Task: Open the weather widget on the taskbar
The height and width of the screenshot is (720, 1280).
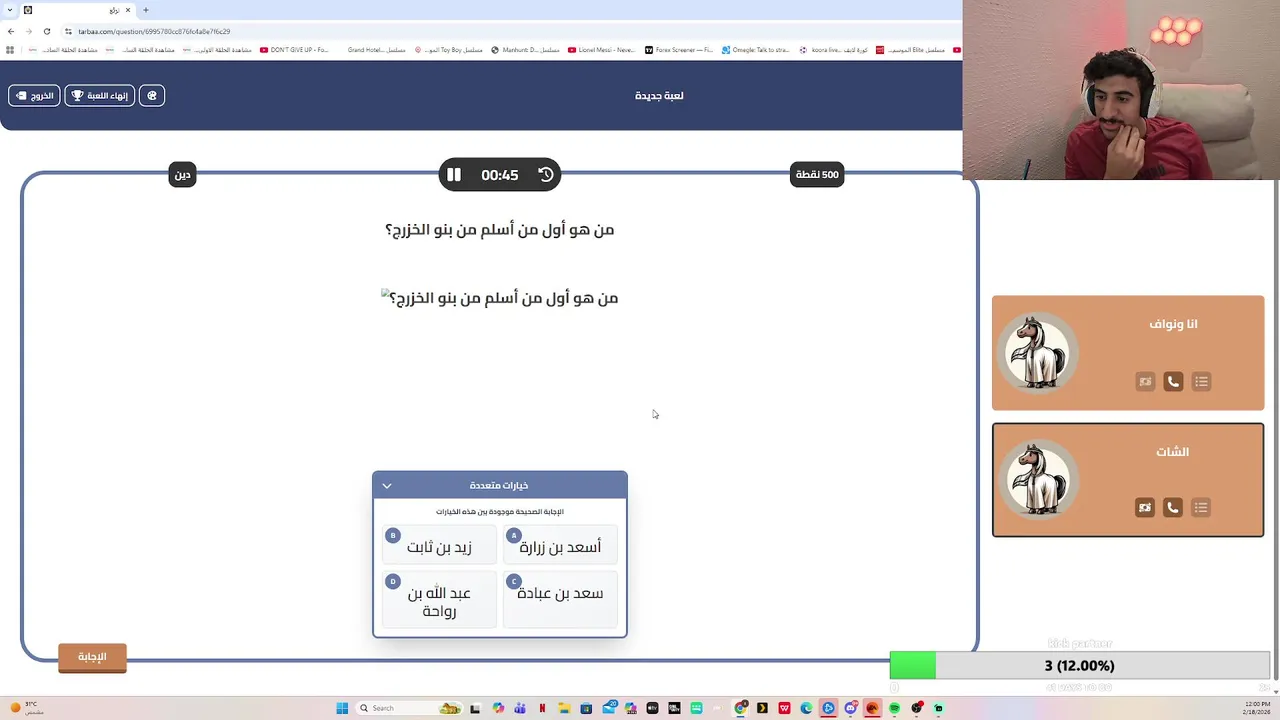Action: pos(26,708)
